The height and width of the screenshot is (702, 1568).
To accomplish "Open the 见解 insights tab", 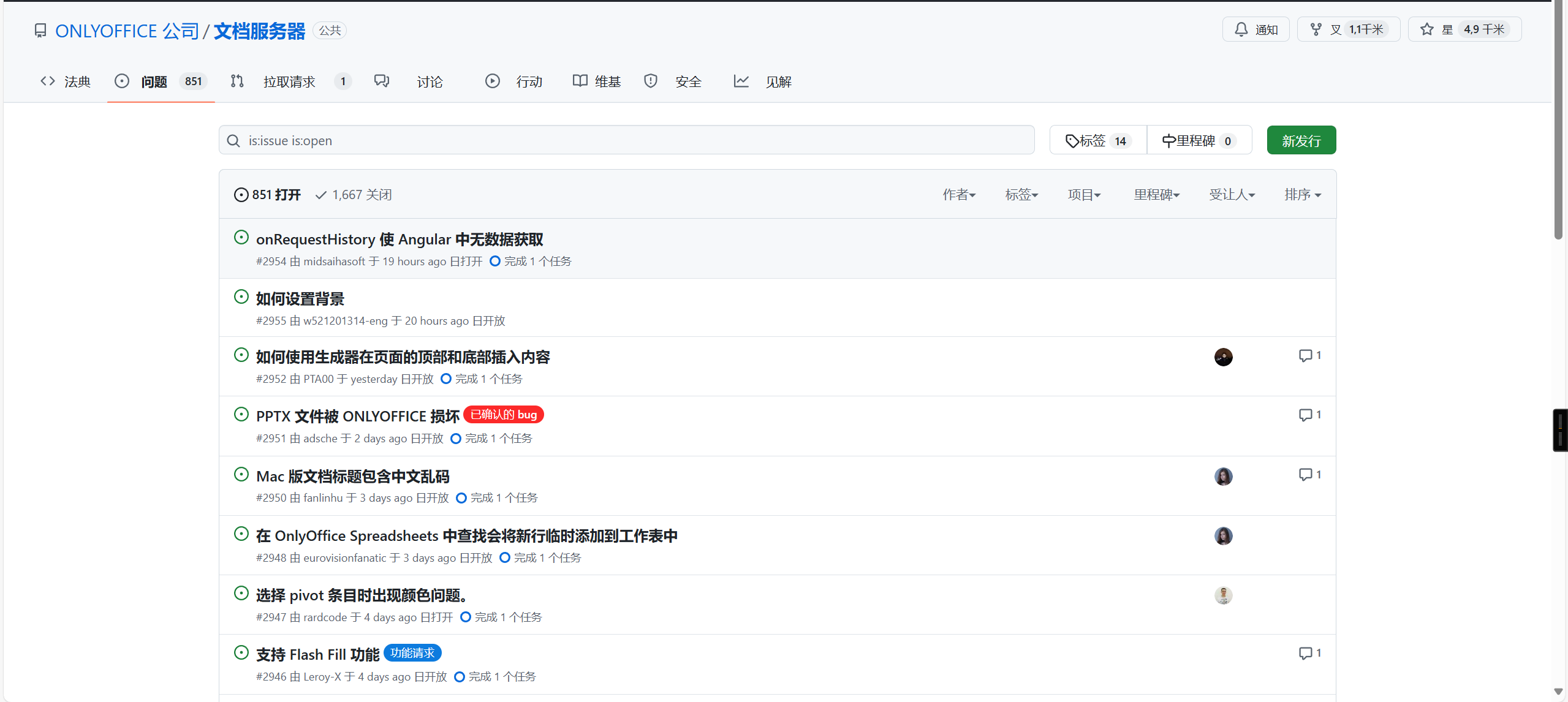I will tap(763, 81).
